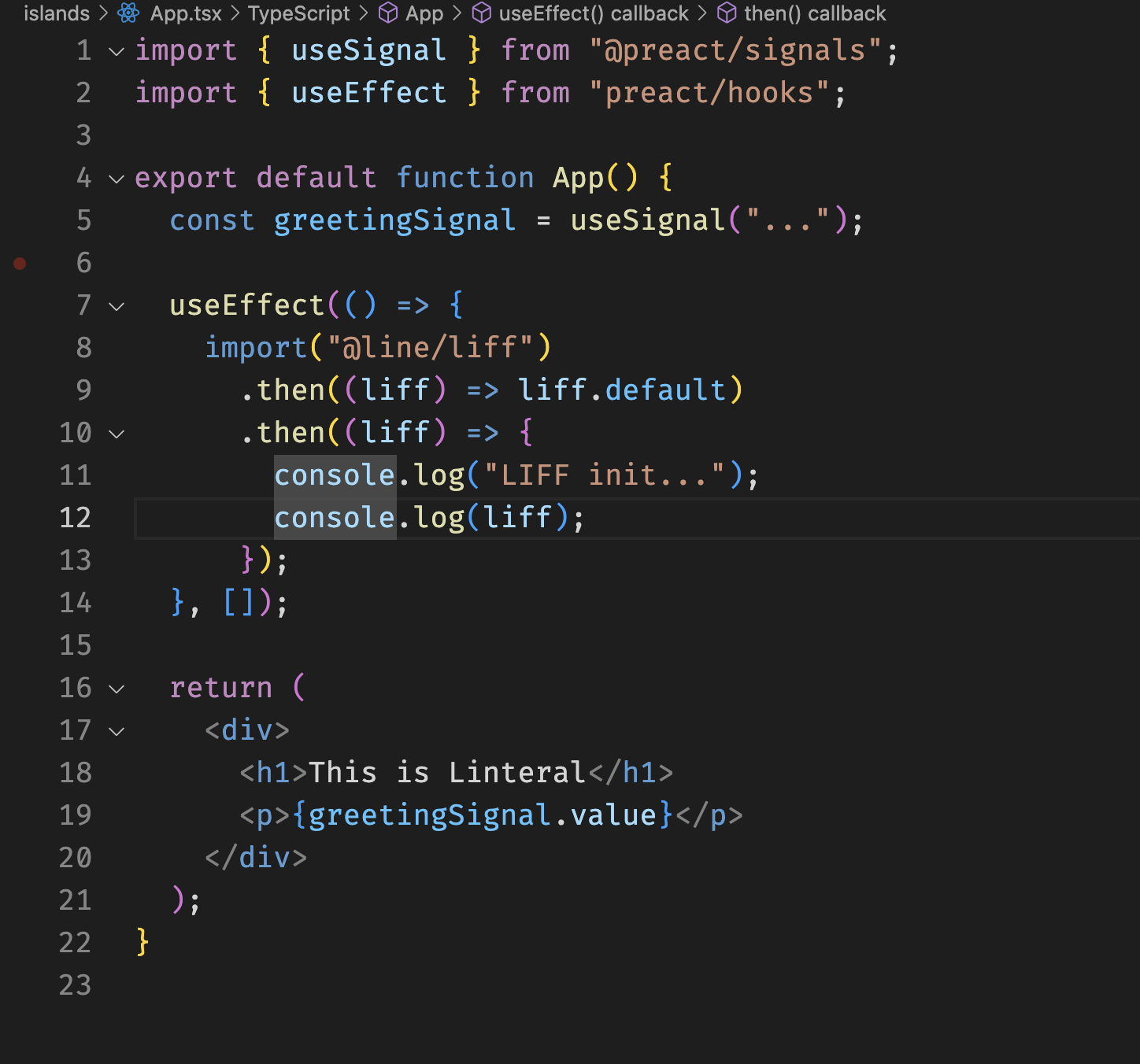Set a breakpoint on line 18
Screen dimensions: 1140x1064
click(x=20, y=773)
